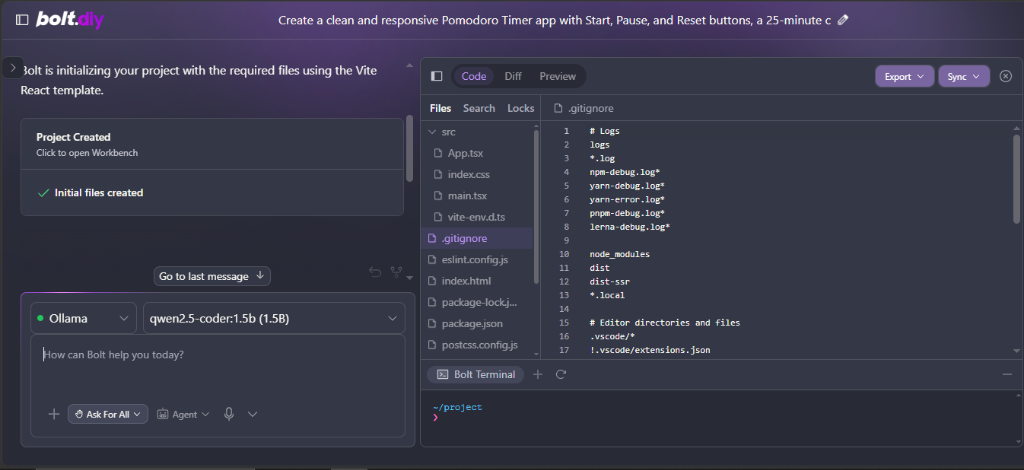
Task: Click Go to last message button
Action: [x=212, y=276]
